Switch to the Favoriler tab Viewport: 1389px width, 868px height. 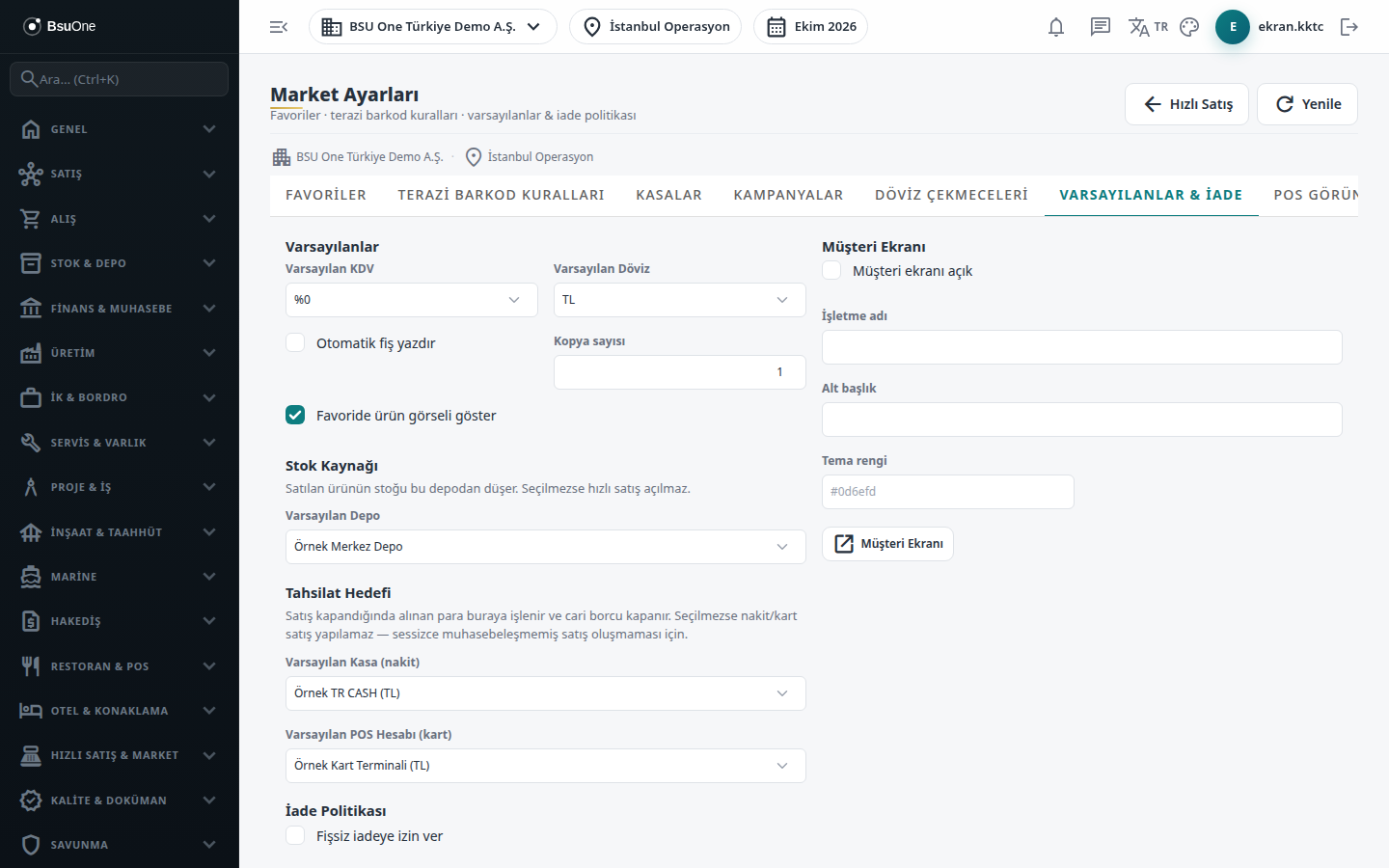(x=326, y=195)
